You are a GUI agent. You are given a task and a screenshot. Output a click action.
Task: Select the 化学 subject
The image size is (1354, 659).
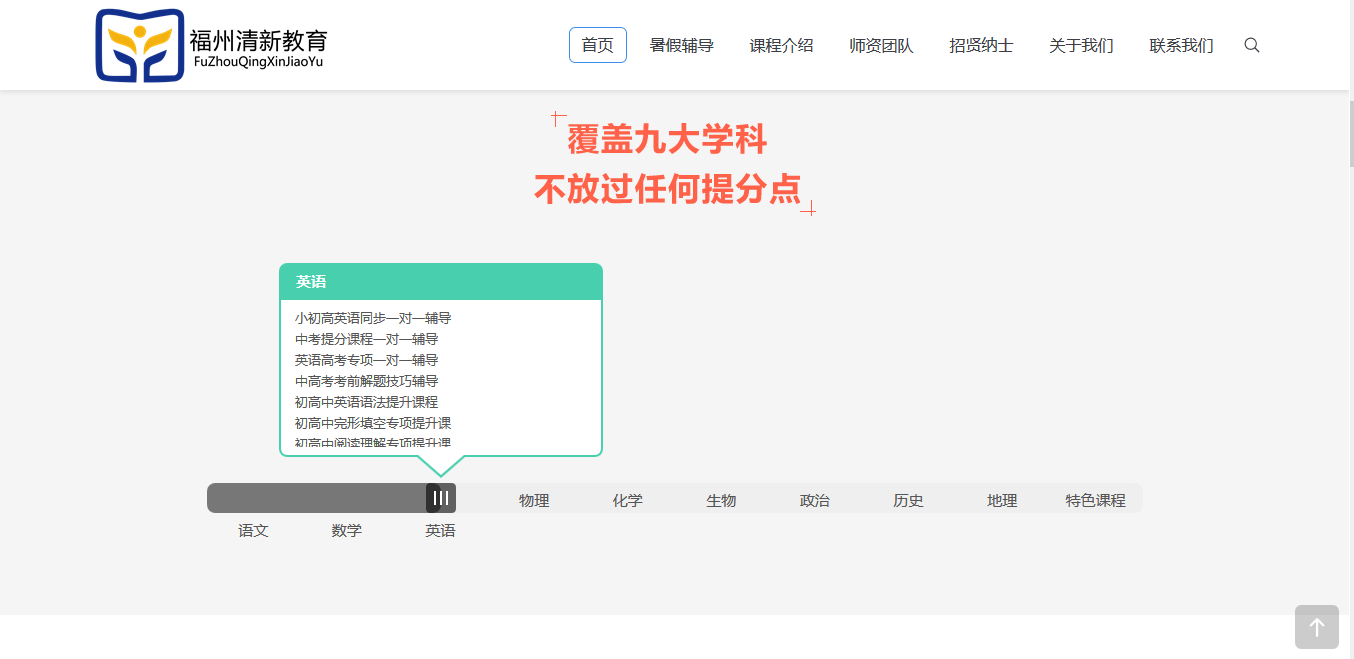point(627,500)
